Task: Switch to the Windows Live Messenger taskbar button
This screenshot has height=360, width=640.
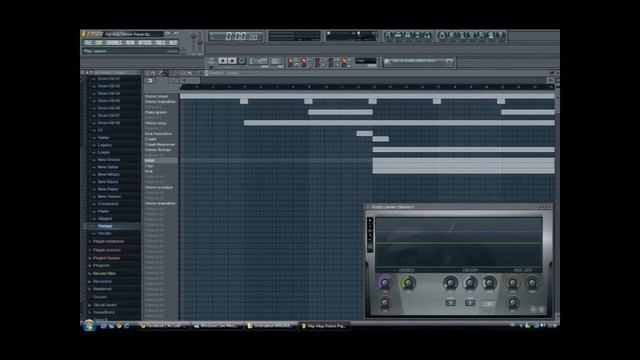Action: (x=217, y=326)
